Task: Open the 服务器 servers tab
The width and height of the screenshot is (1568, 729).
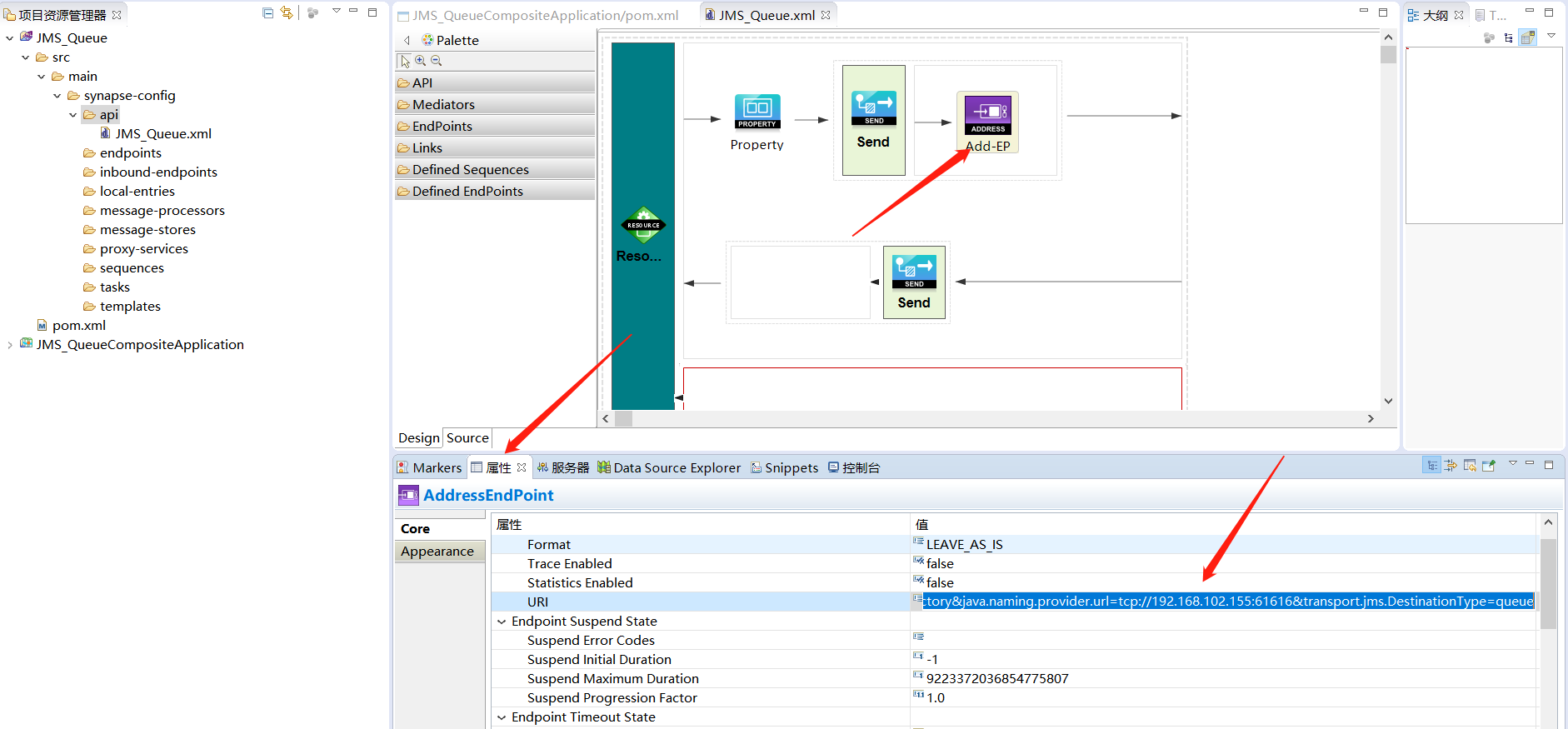Action: 562,467
